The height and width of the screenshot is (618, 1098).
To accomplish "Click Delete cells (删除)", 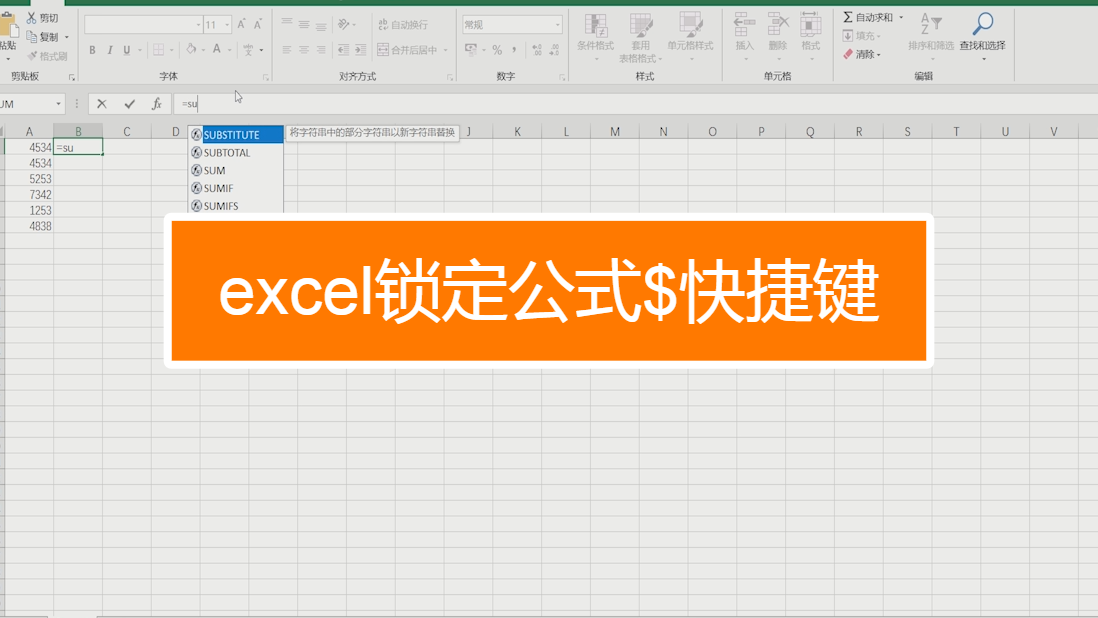I will (777, 35).
